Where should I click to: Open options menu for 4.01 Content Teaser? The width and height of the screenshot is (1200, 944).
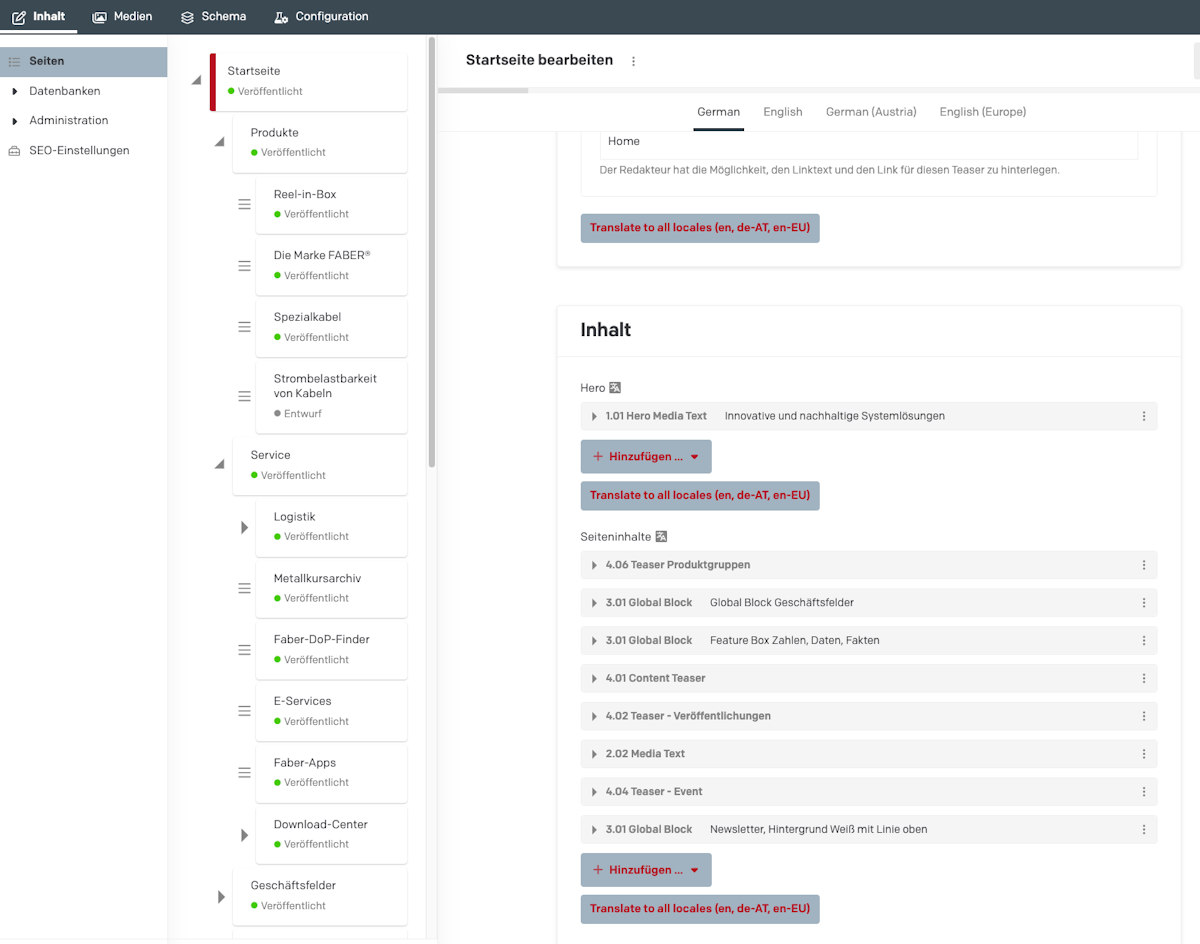pyautogui.click(x=1144, y=678)
